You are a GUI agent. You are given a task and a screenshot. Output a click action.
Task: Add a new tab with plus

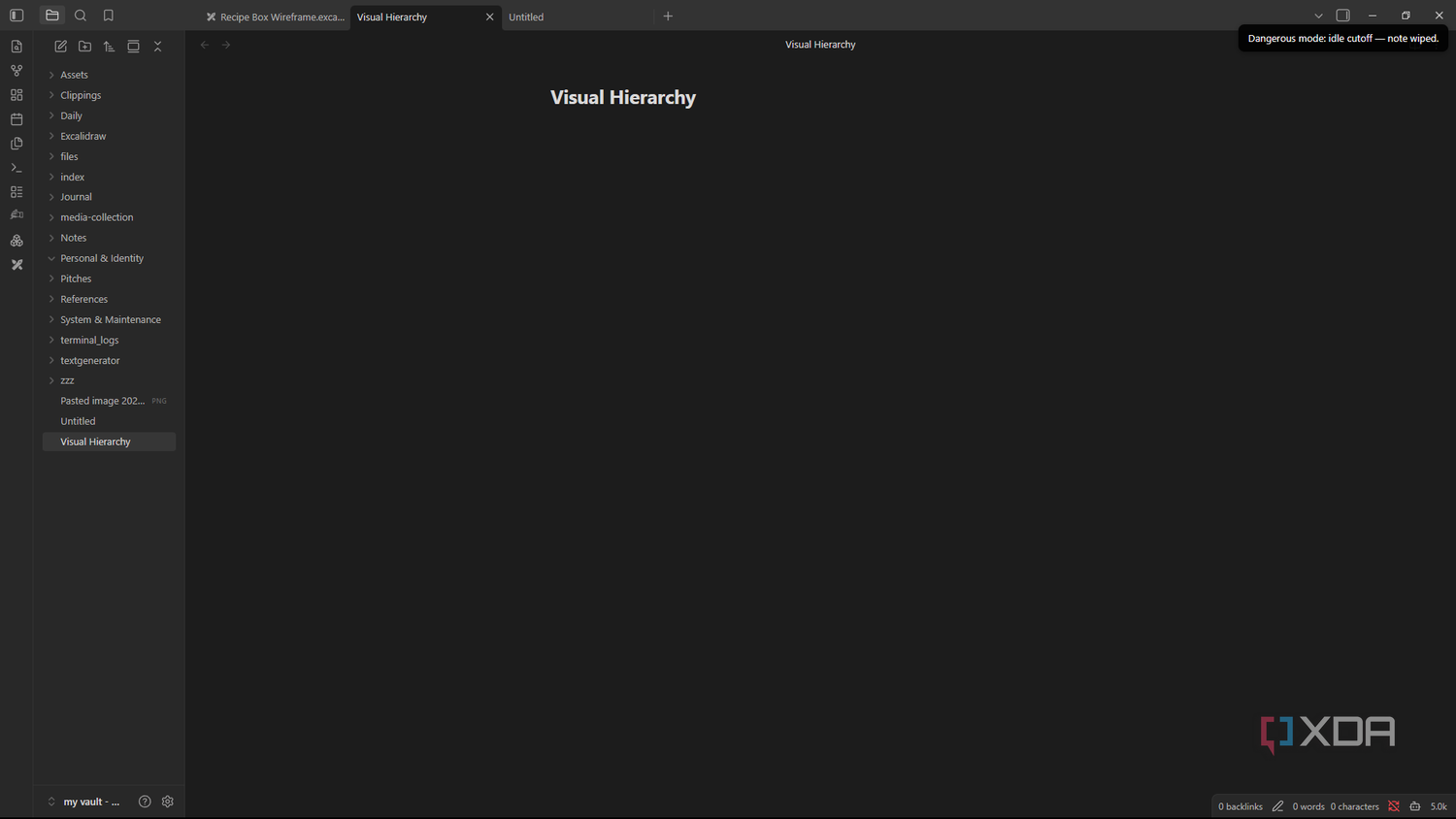668,16
